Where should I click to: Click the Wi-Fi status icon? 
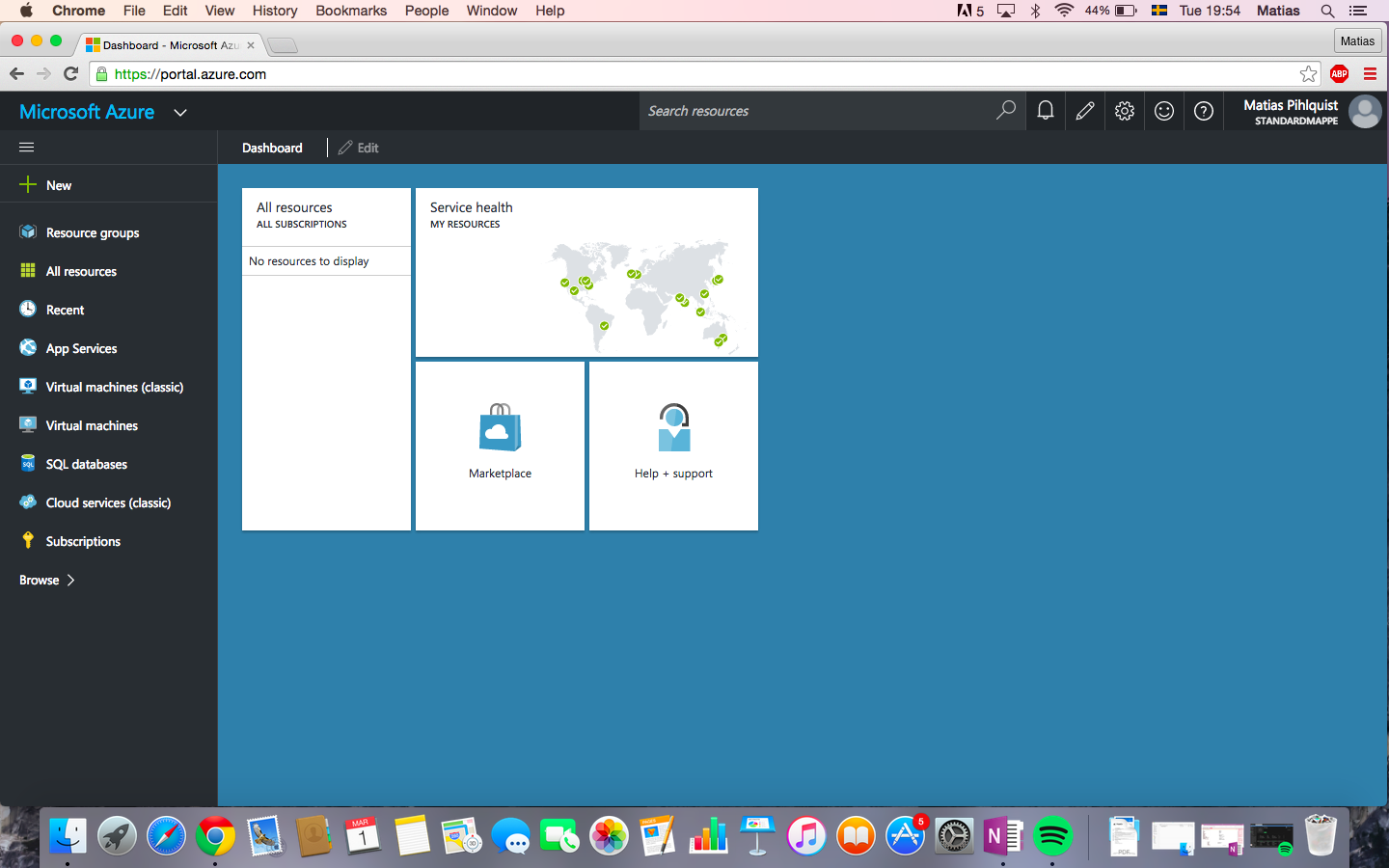pos(1064,11)
